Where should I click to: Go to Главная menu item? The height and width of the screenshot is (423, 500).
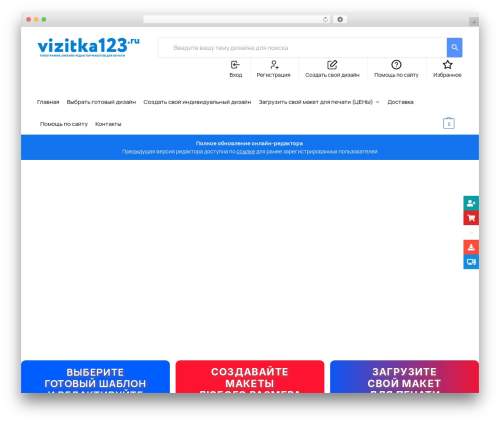[48, 102]
